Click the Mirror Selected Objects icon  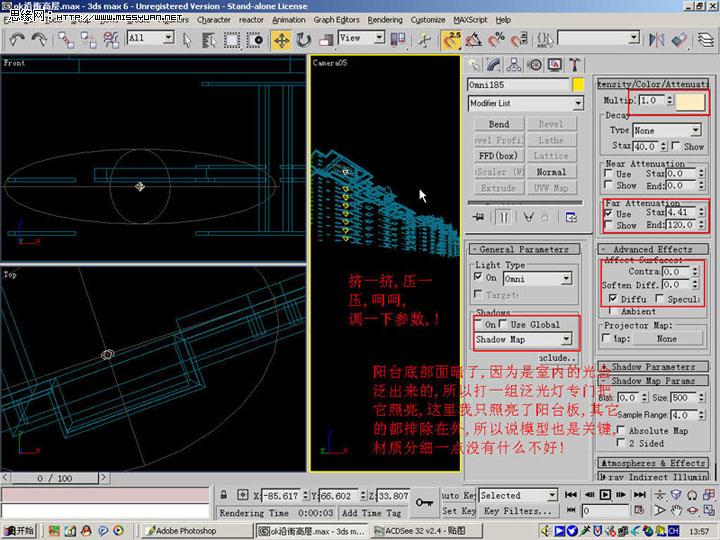pyautogui.click(x=656, y=40)
